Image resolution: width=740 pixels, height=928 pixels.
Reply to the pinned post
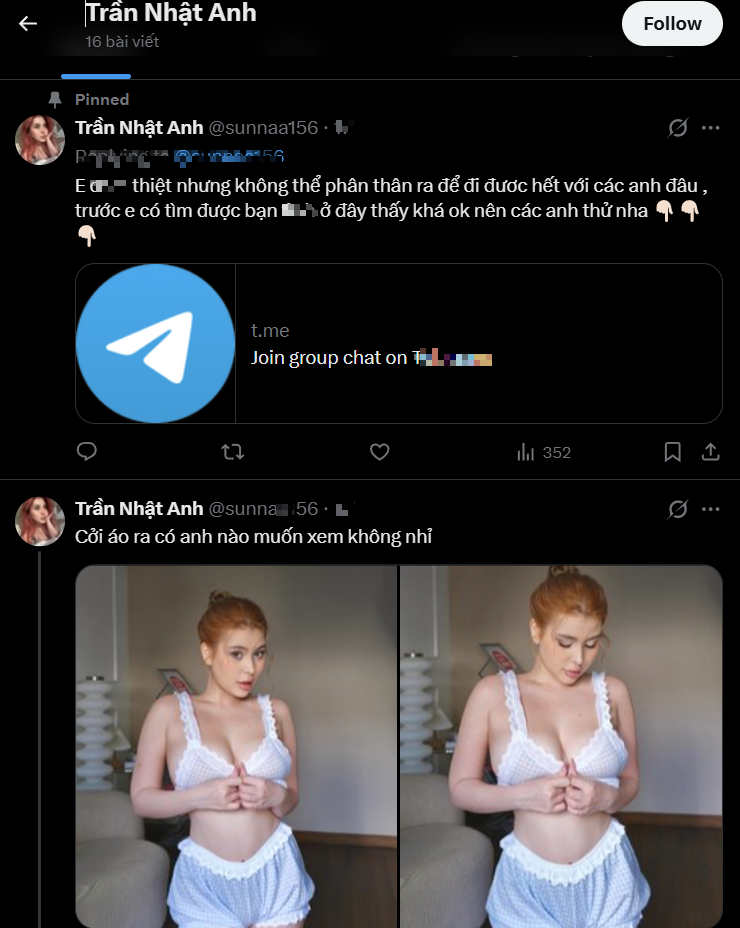(87, 452)
